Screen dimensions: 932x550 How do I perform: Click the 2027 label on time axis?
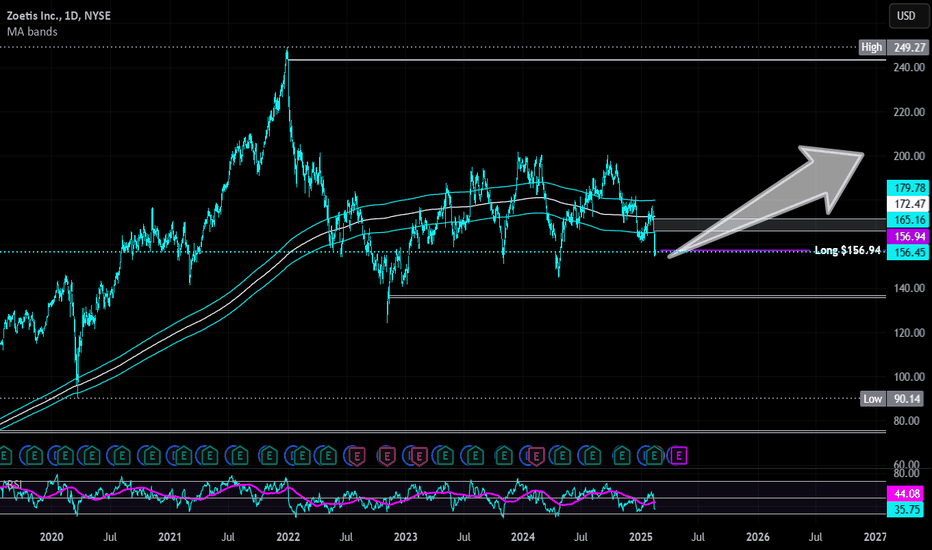pos(875,537)
